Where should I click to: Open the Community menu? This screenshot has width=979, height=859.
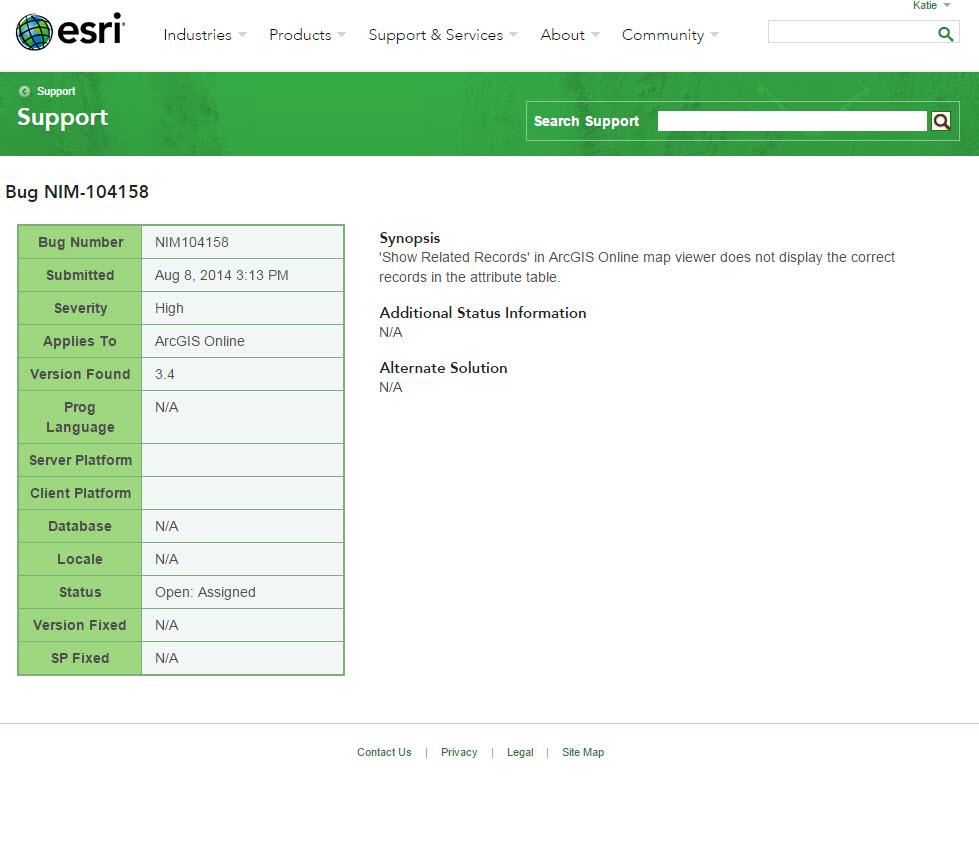click(662, 35)
